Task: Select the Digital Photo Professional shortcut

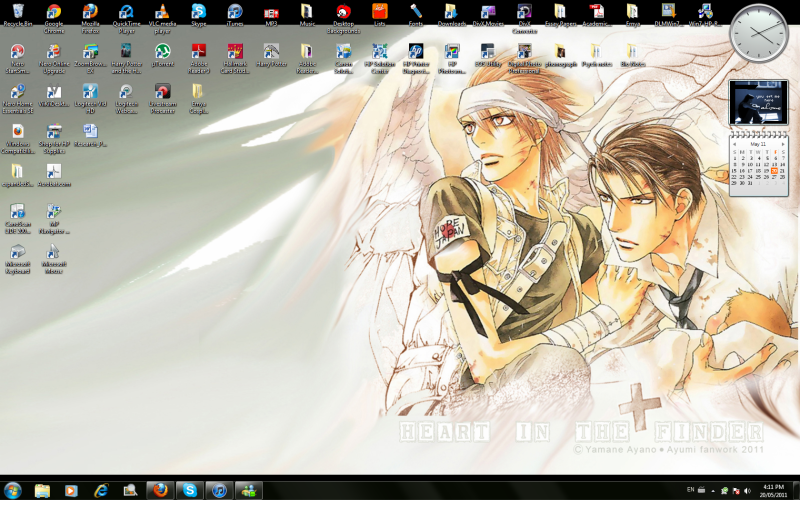Action: pos(524,59)
